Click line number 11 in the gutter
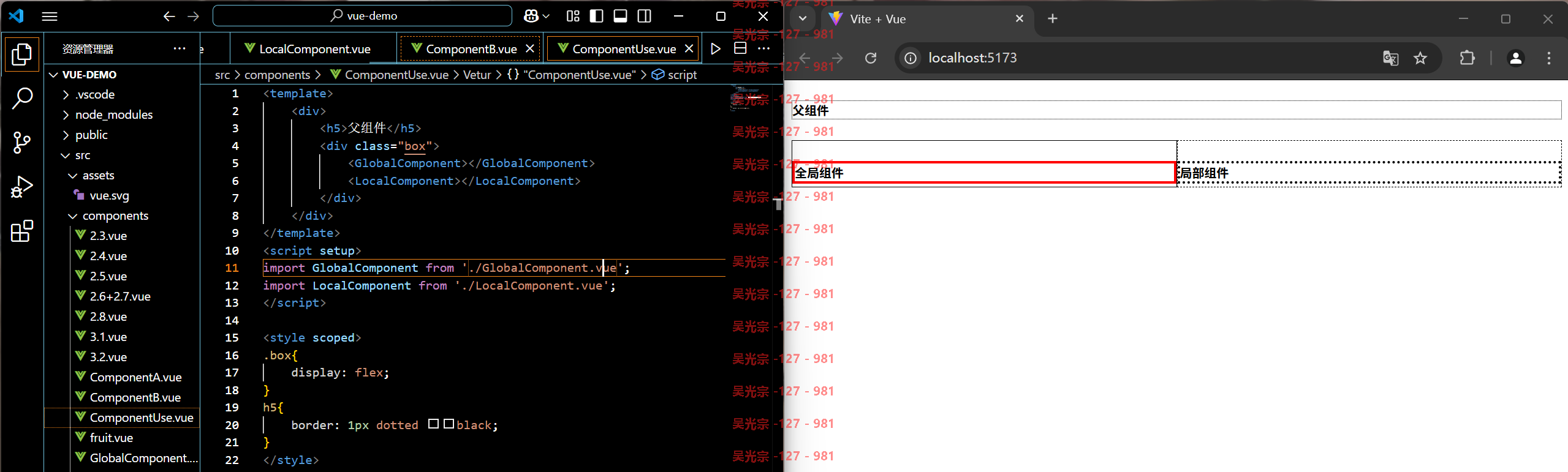This screenshot has width=1568, height=472. coord(232,268)
